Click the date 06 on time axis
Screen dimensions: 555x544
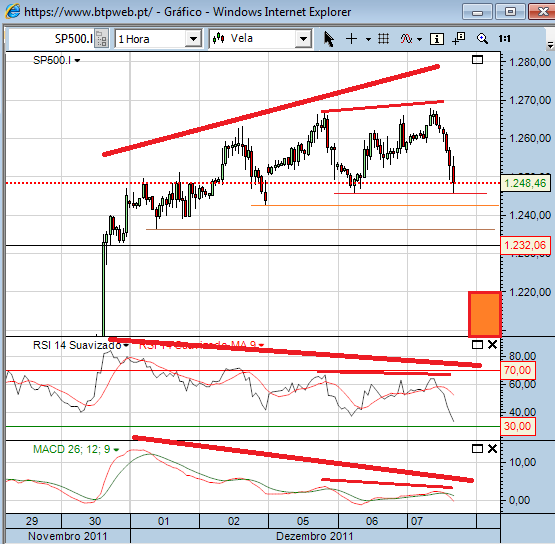coord(372,521)
